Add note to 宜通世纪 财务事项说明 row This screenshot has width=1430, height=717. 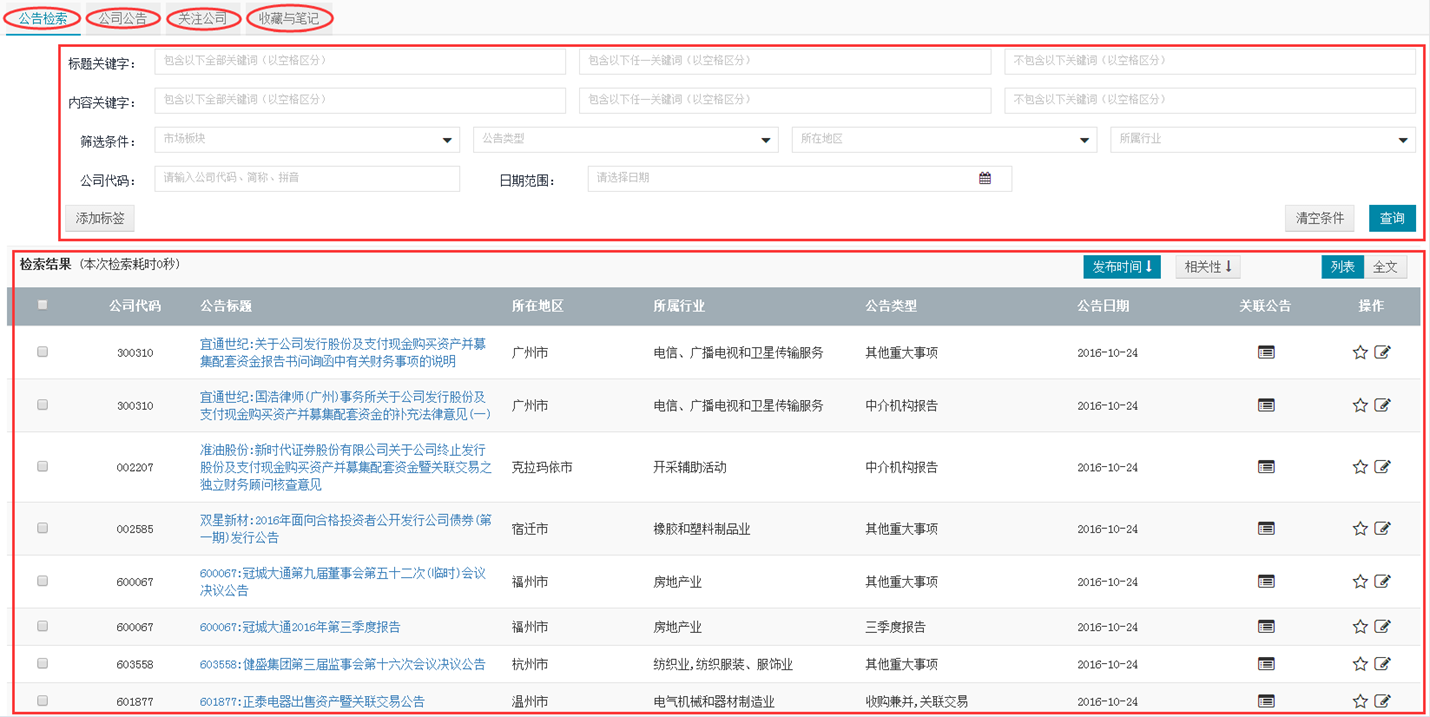[1383, 352]
